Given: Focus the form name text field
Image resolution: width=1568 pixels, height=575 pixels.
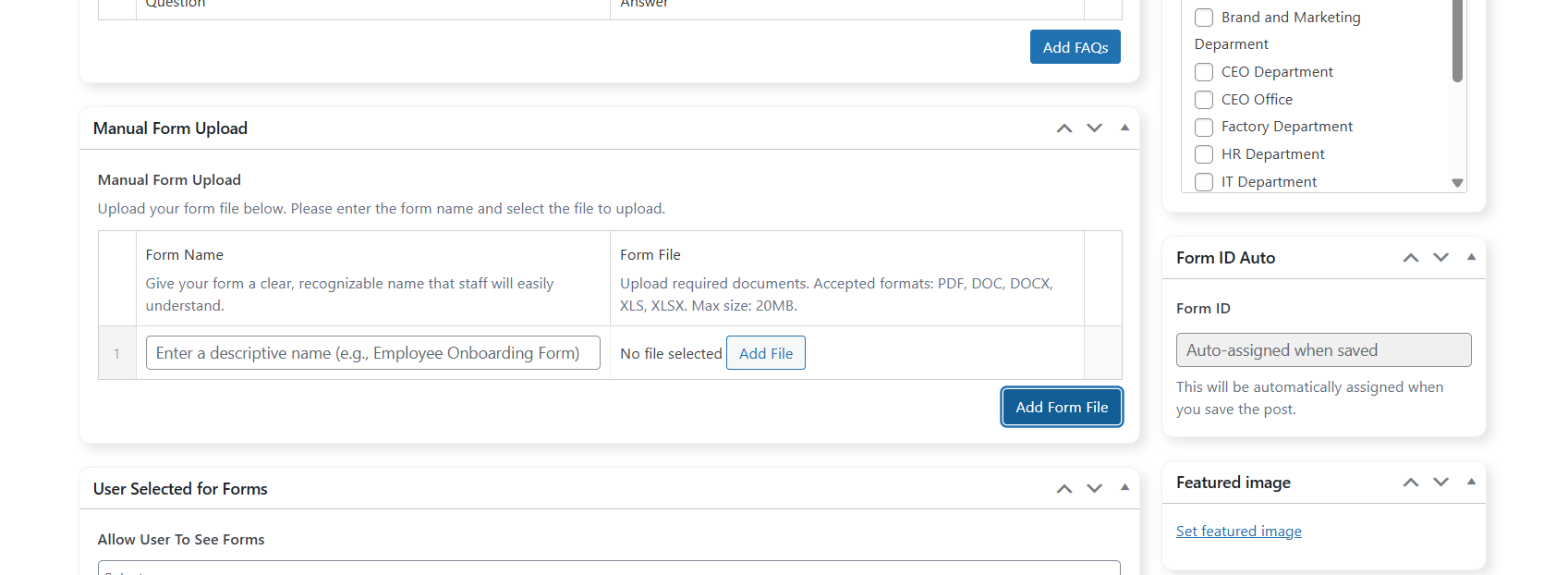Looking at the screenshot, I should [372, 353].
